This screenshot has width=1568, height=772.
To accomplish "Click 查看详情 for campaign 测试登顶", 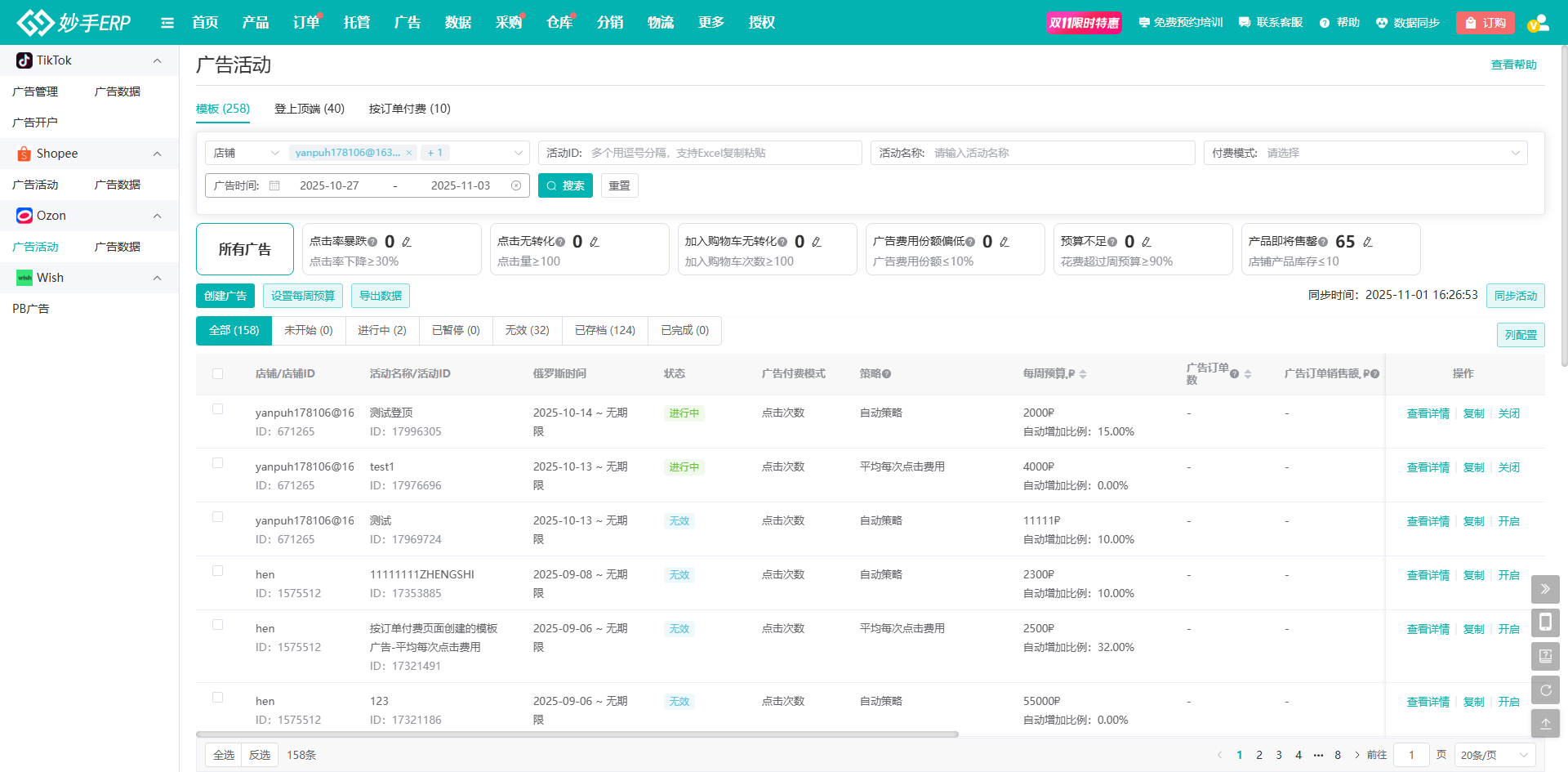I will point(1427,413).
